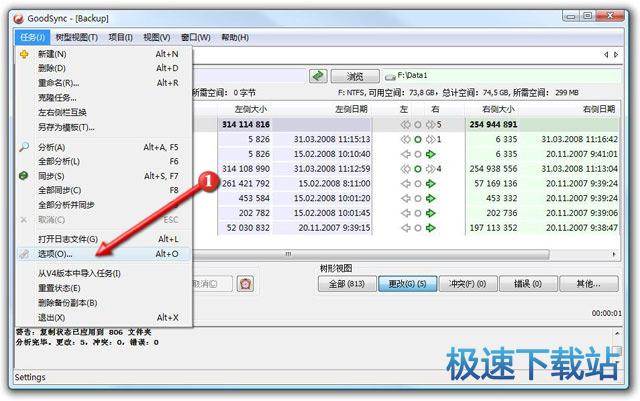The image size is (640, 401).
Task: Filter by 更改(G) (5) button
Action: (x=407, y=283)
